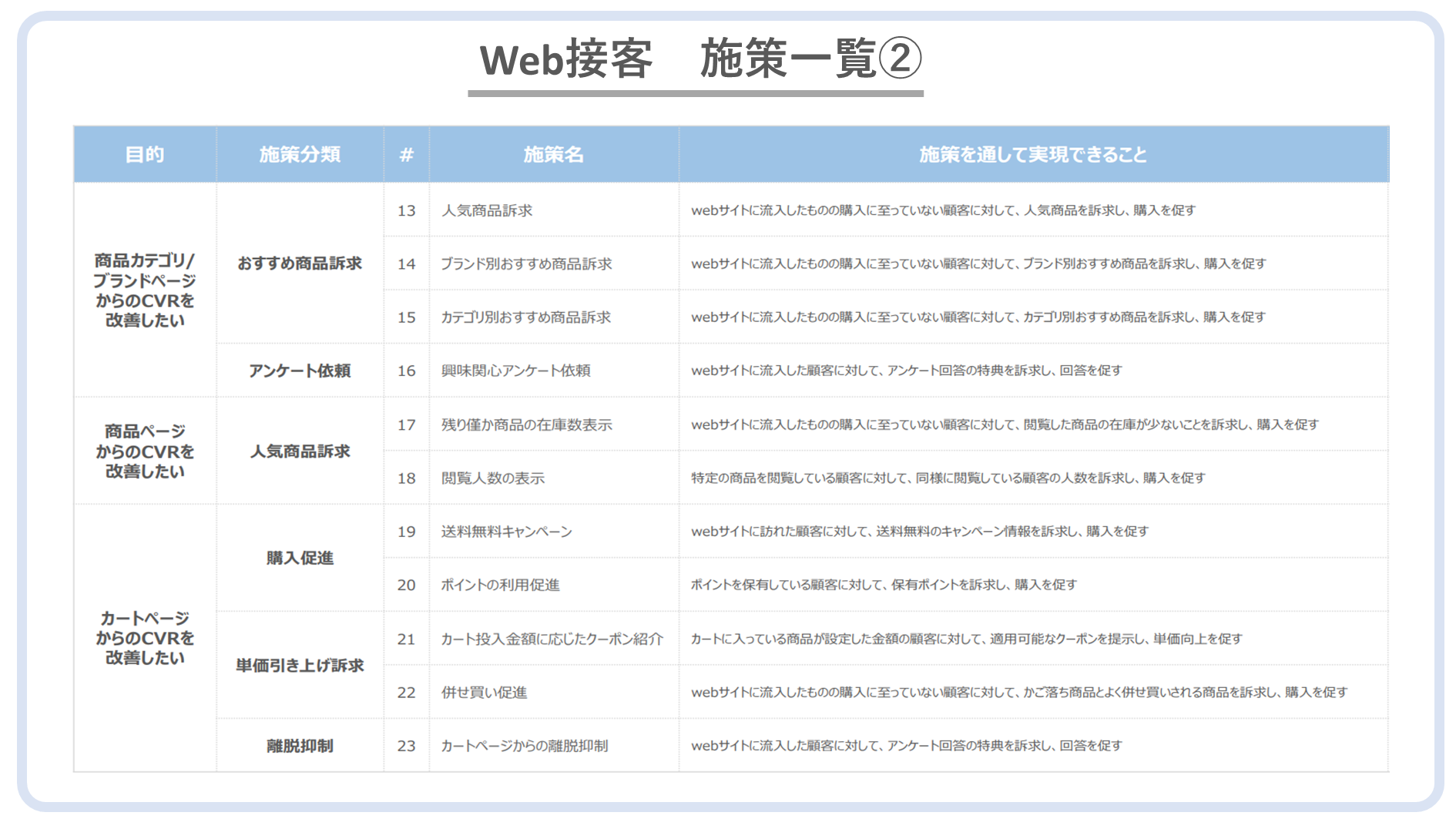Viewport: 1456px width, 819px height.
Task: Click the おすすめ商品訴求 category cell
Action: coord(300,263)
